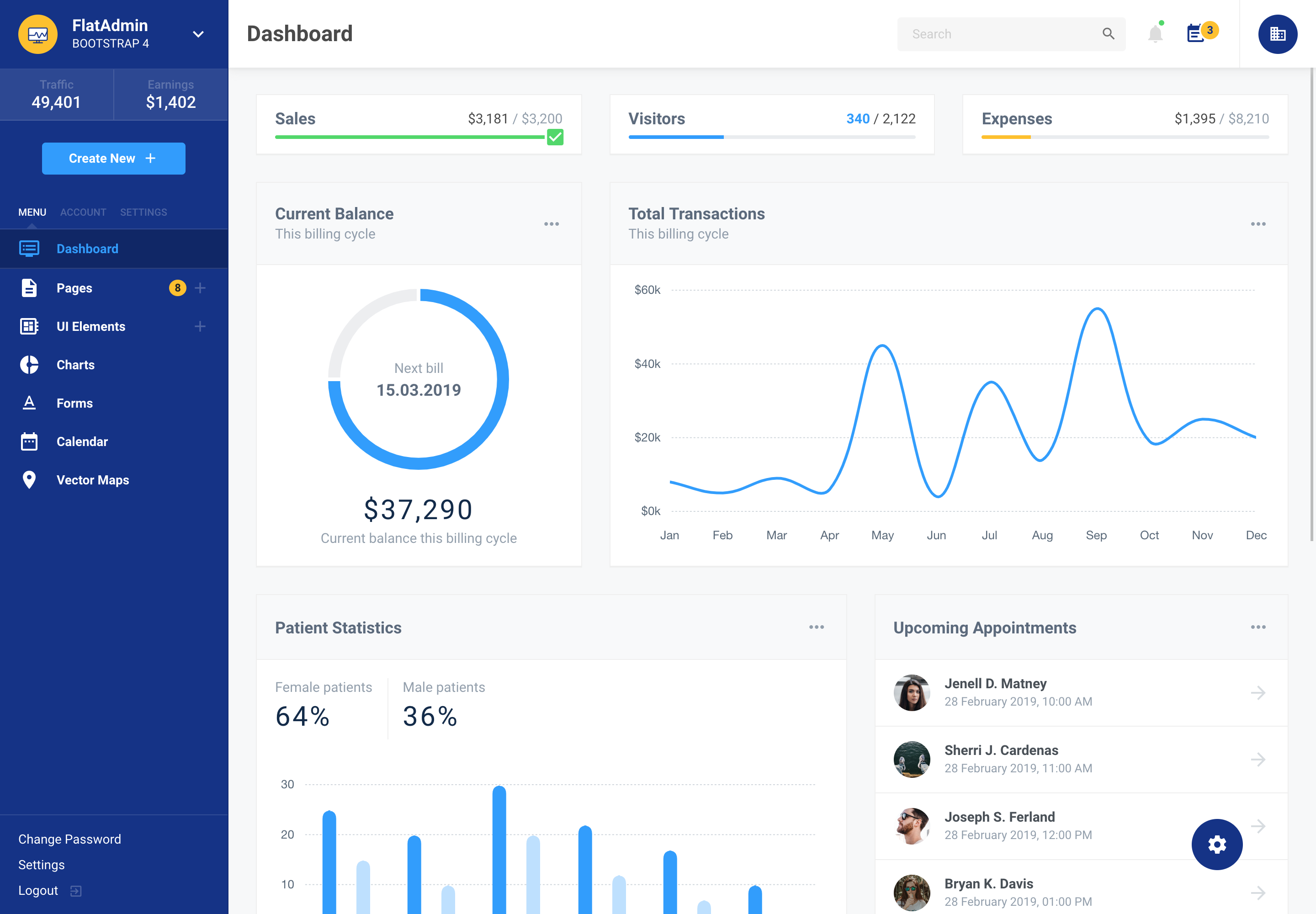Image resolution: width=1316 pixels, height=914 pixels.
Task: Open Sherri J. Cardenas appointment arrow
Action: click(x=1258, y=760)
